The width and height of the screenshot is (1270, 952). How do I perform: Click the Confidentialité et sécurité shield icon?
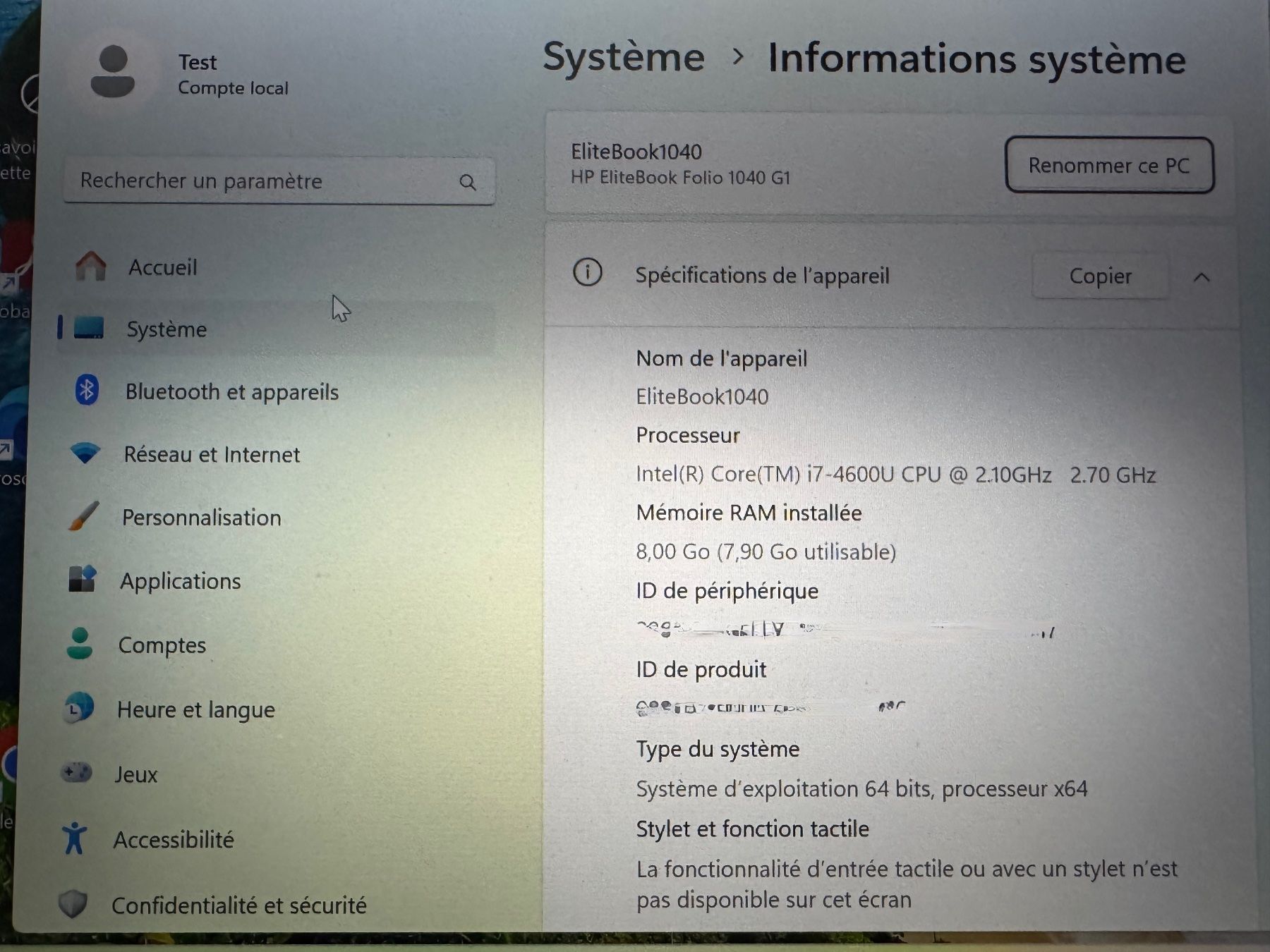(73, 903)
